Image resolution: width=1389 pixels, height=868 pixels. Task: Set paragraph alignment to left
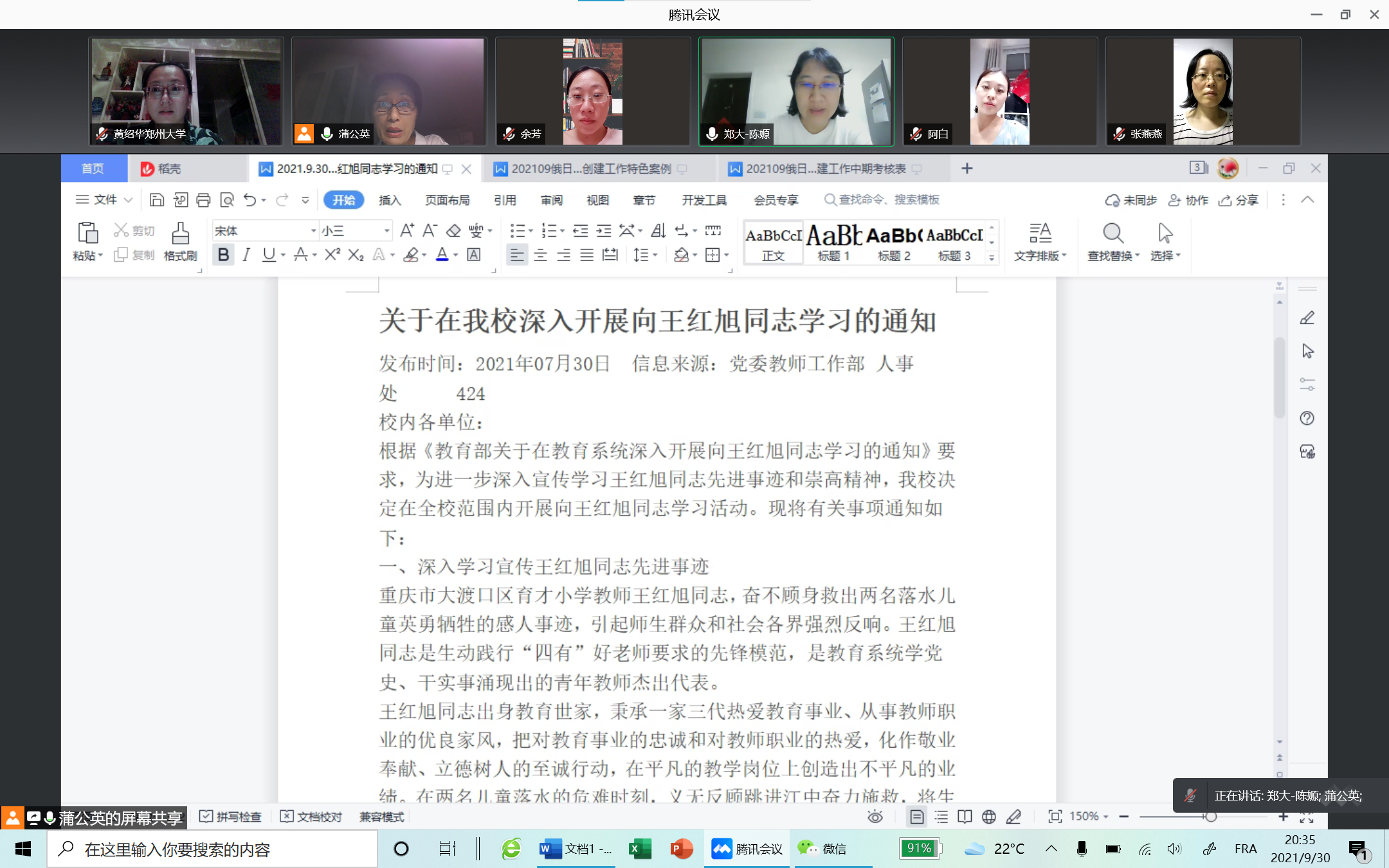tap(517, 255)
